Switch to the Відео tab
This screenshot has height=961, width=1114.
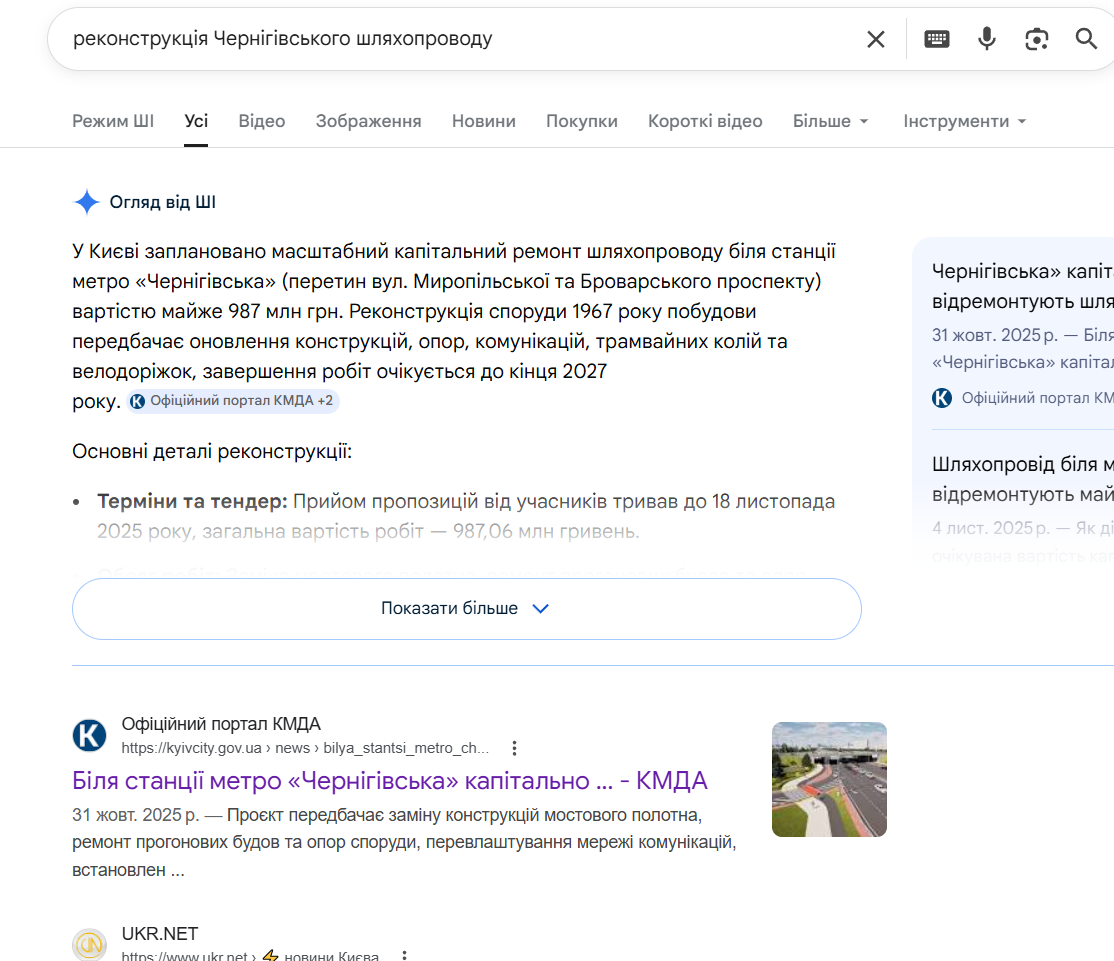click(x=262, y=121)
